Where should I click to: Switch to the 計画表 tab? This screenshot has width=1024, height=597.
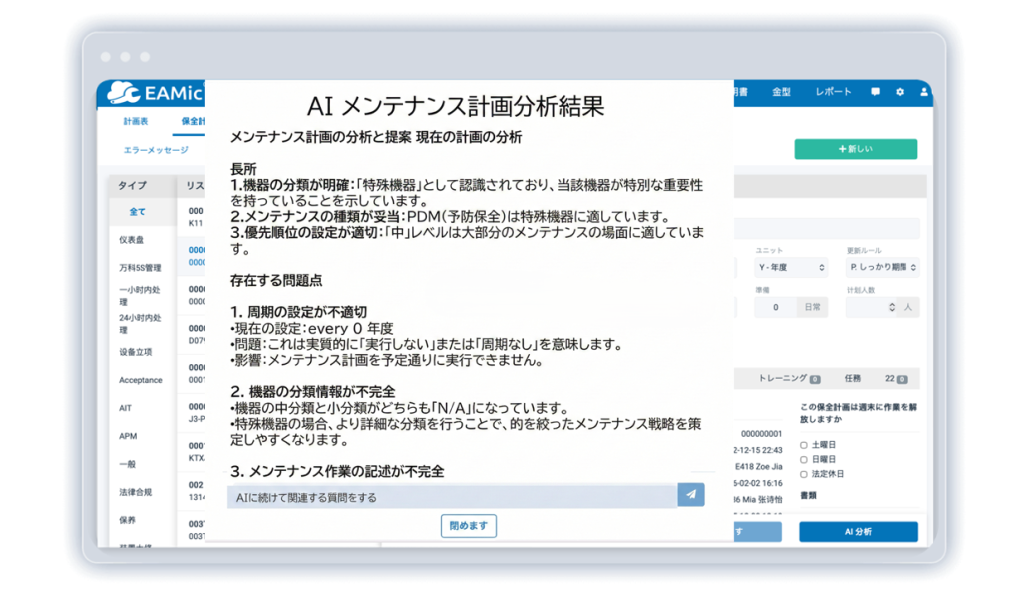tap(136, 121)
